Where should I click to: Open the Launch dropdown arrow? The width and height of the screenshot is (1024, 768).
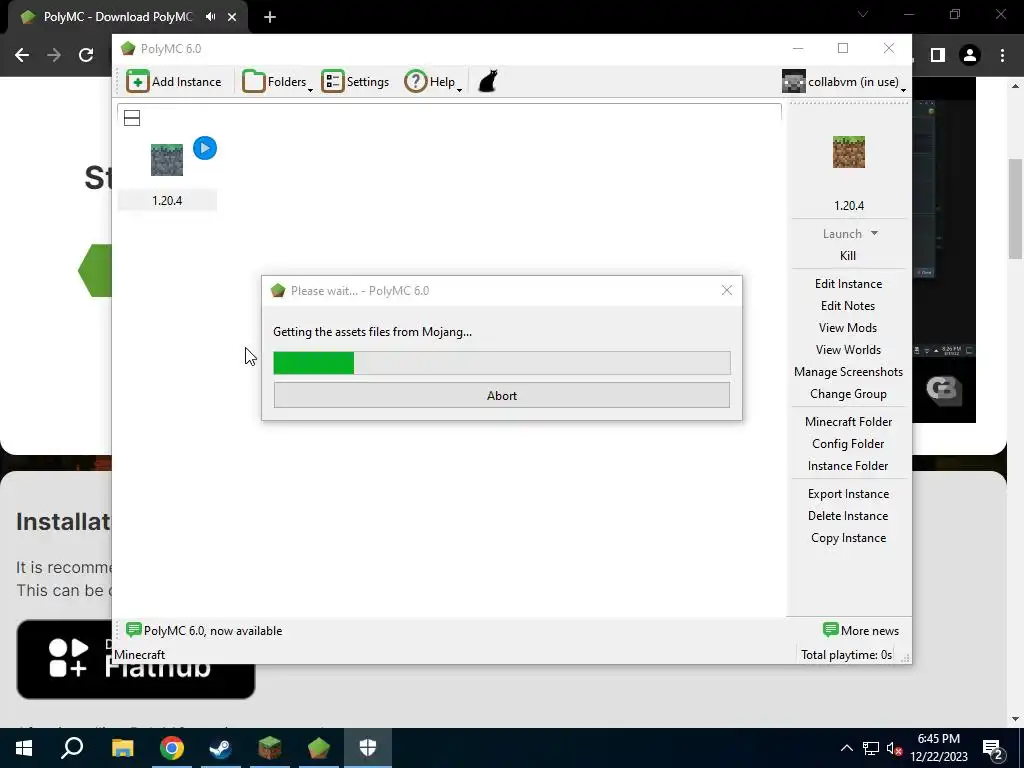click(x=874, y=233)
